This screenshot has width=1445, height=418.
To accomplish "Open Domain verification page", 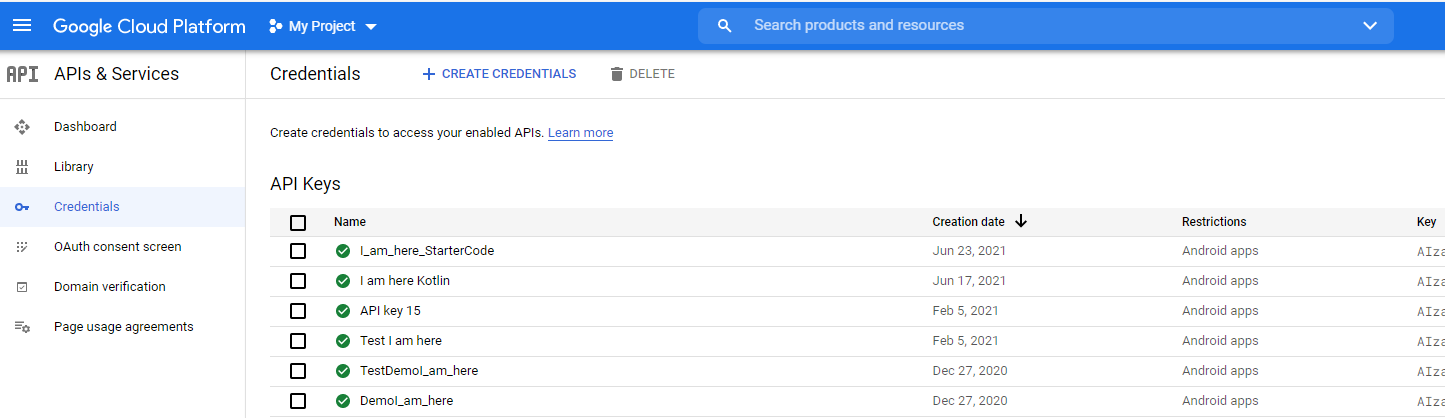I will point(110,287).
